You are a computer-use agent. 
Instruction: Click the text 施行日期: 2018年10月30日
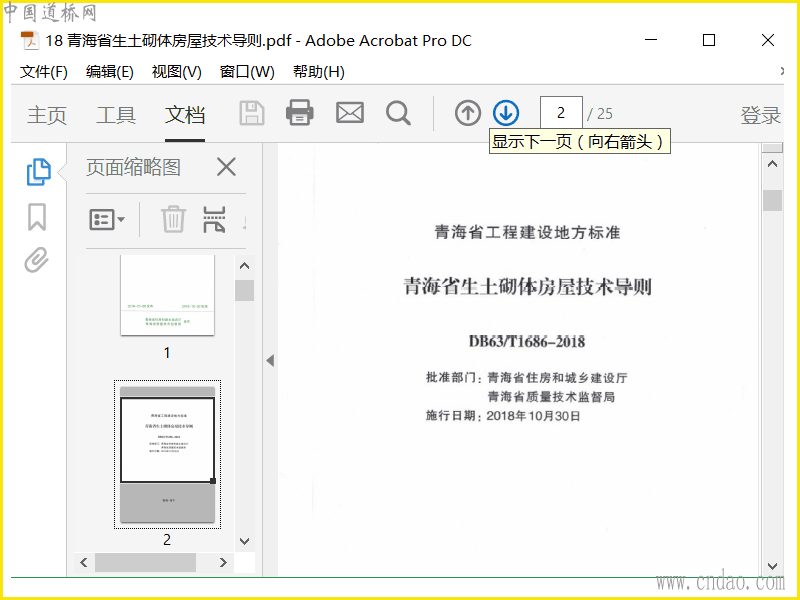tap(504, 416)
